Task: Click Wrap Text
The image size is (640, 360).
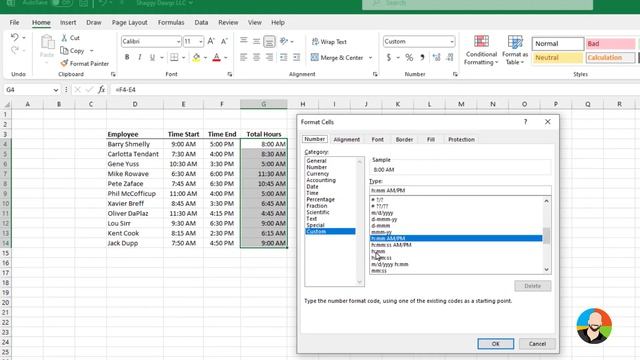Action: click(x=329, y=42)
